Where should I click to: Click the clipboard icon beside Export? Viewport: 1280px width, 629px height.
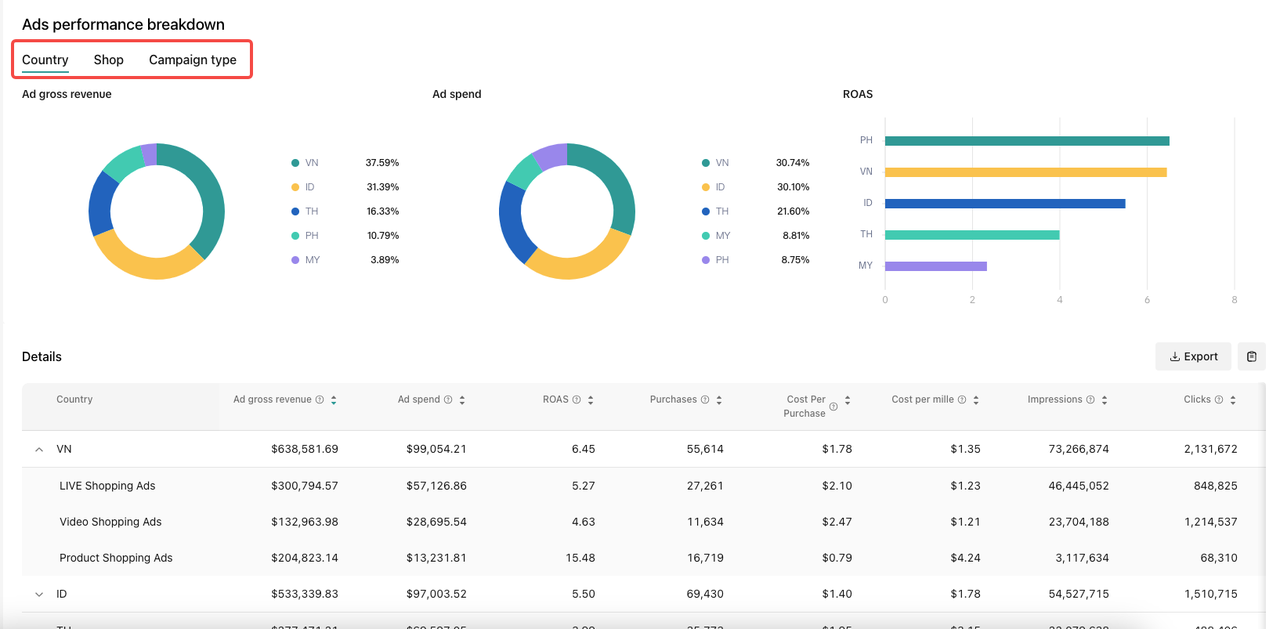[x=1251, y=357]
